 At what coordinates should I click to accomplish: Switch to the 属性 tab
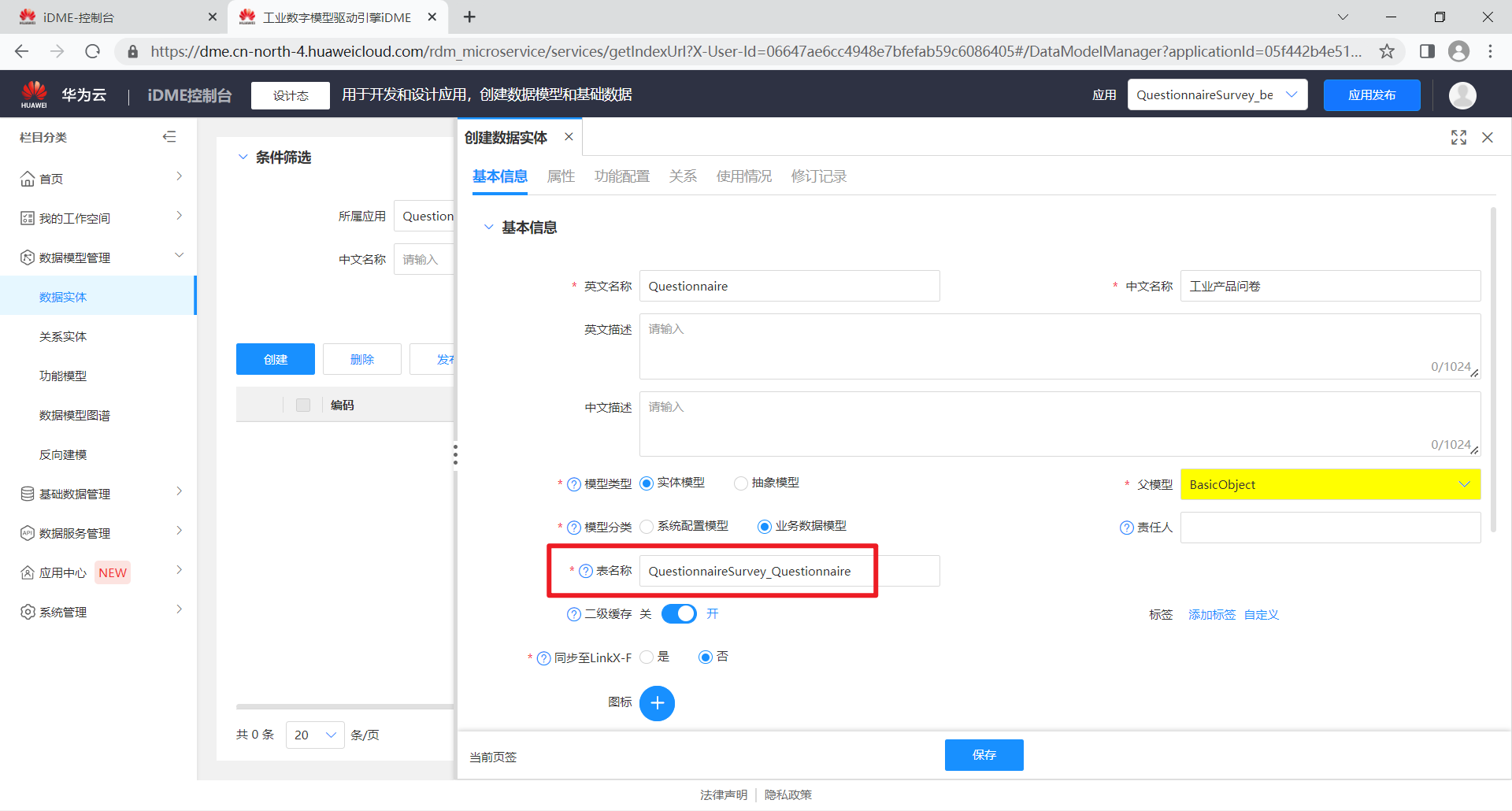coord(561,176)
